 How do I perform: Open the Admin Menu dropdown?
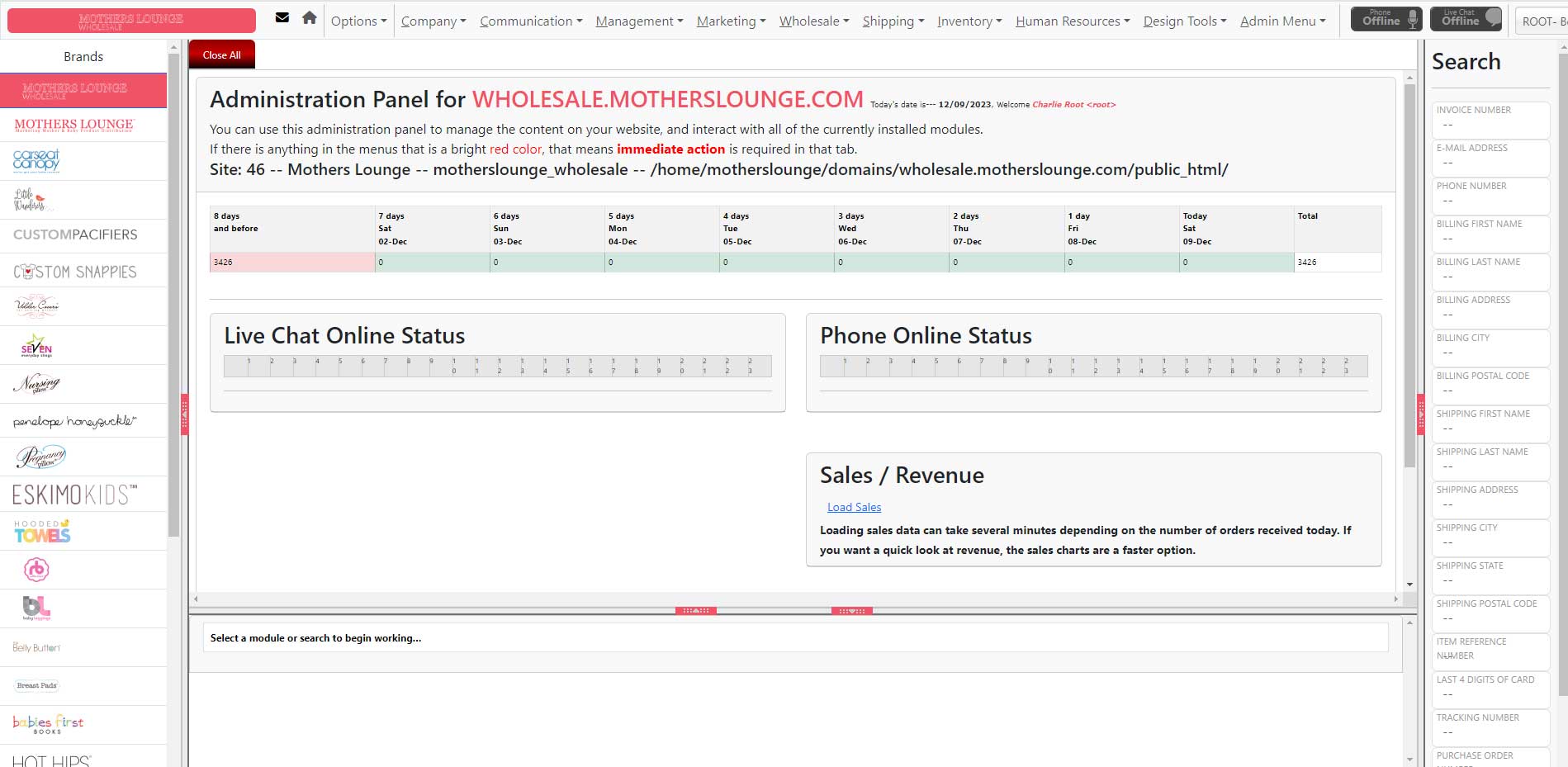pyautogui.click(x=1282, y=21)
